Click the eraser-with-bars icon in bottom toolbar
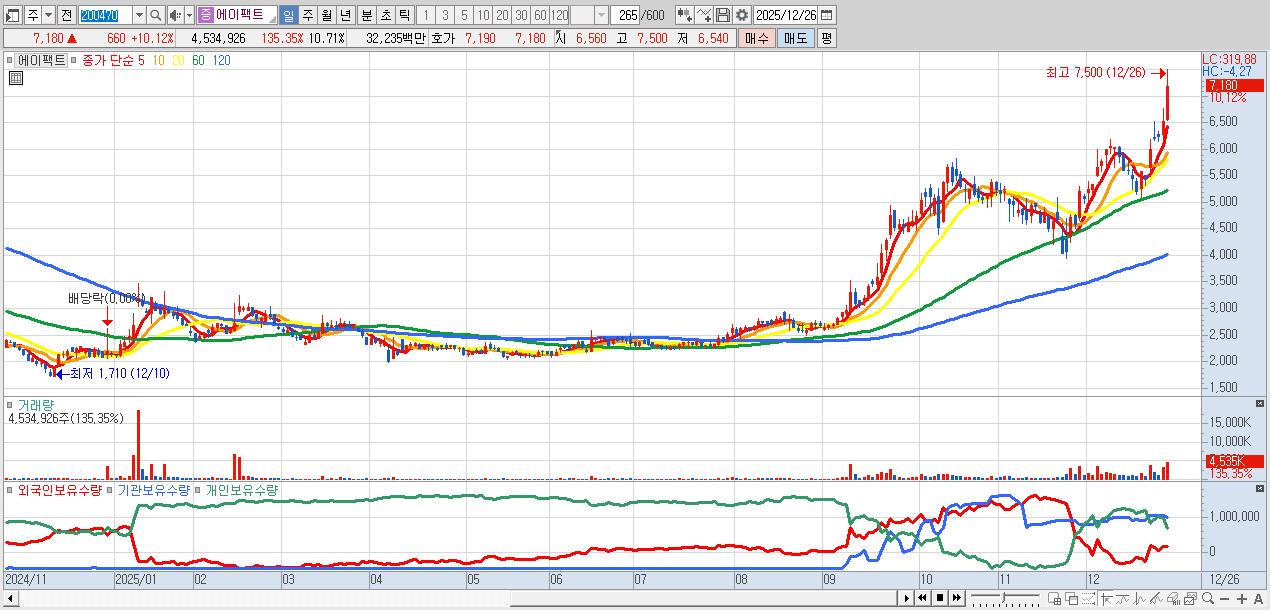This screenshot has height=610, width=1270. (1174, 598)
